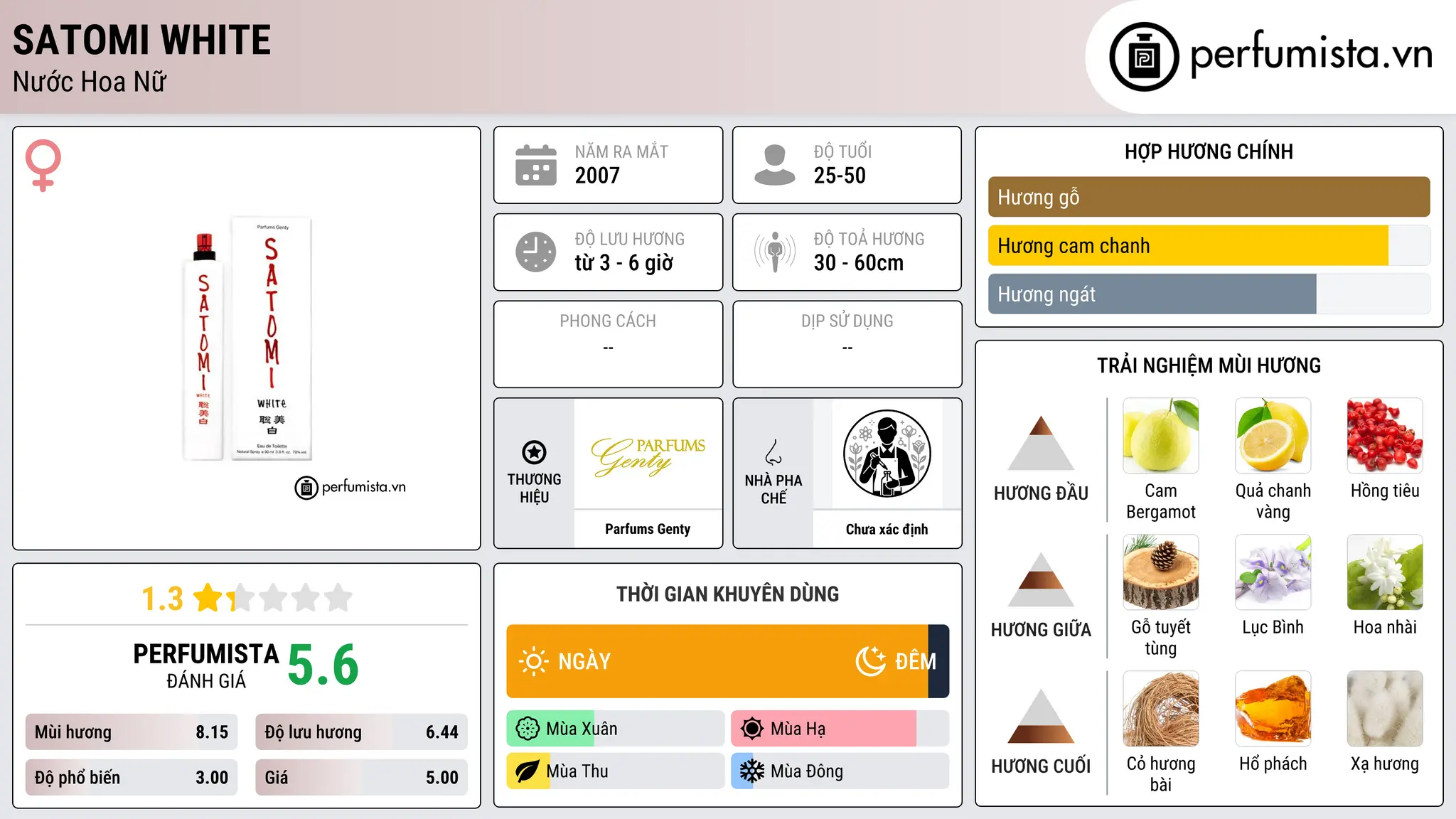Open the Hồng tiêu note image
The height and width of the screenshot is (819, 1456).
click(x=1385, y=436)
